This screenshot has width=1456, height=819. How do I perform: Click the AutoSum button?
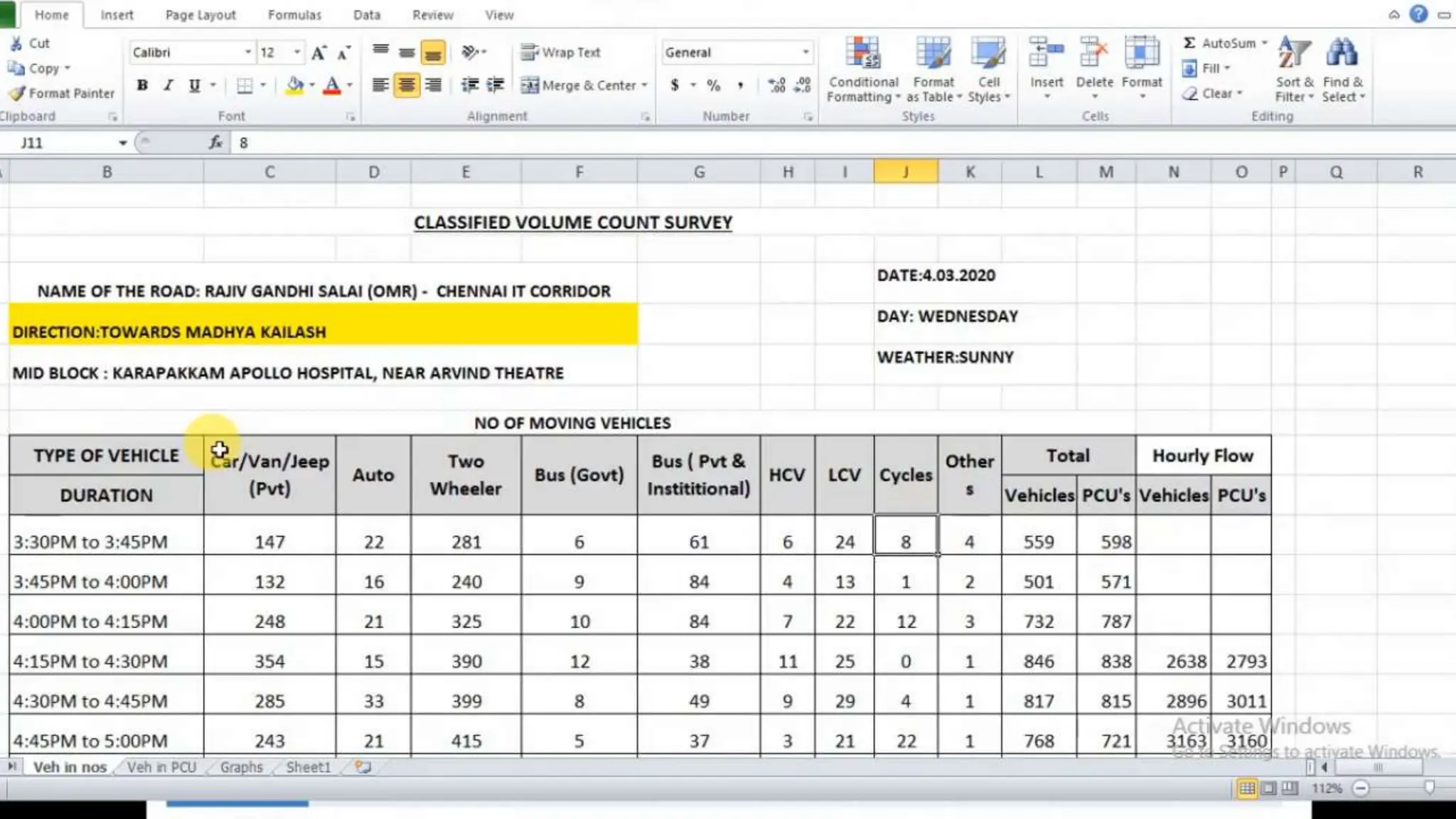click(x=1219, y=43)
